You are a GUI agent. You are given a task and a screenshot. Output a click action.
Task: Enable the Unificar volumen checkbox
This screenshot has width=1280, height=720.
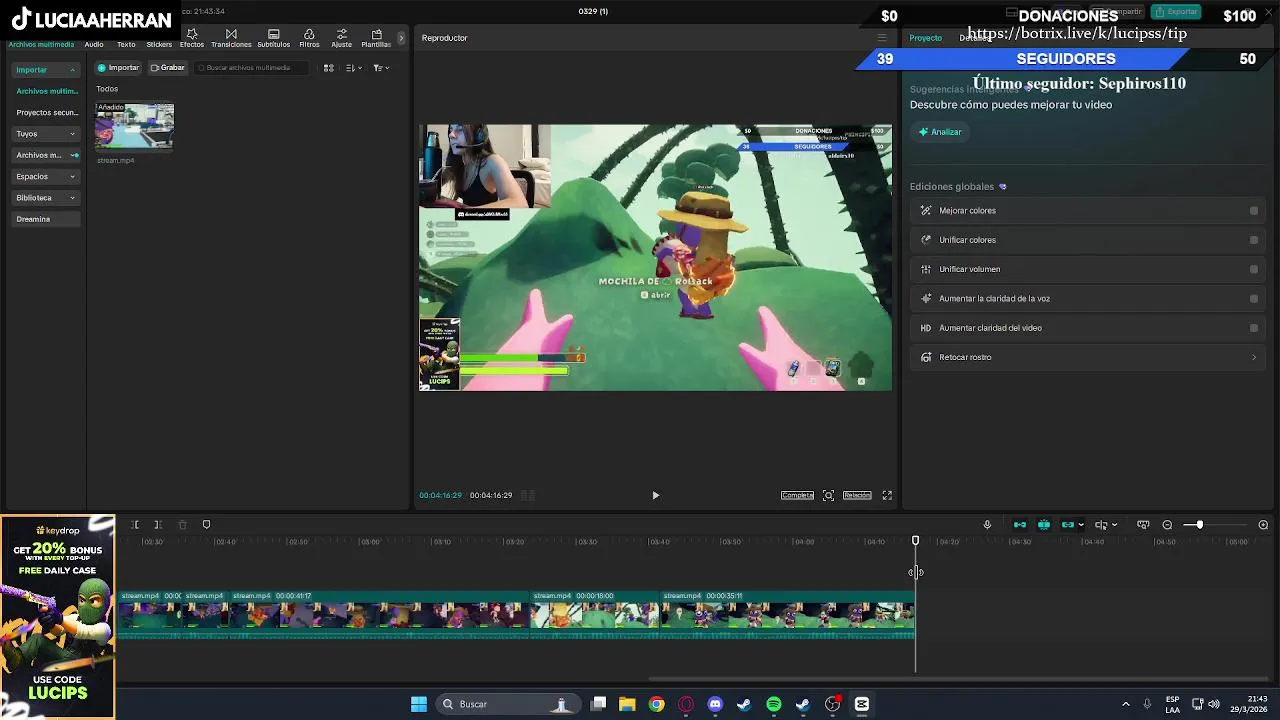[x=1254, y=269]
